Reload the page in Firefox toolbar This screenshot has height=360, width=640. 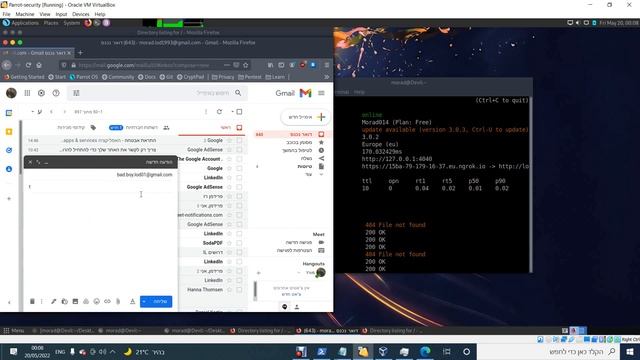tap(28, 65)
